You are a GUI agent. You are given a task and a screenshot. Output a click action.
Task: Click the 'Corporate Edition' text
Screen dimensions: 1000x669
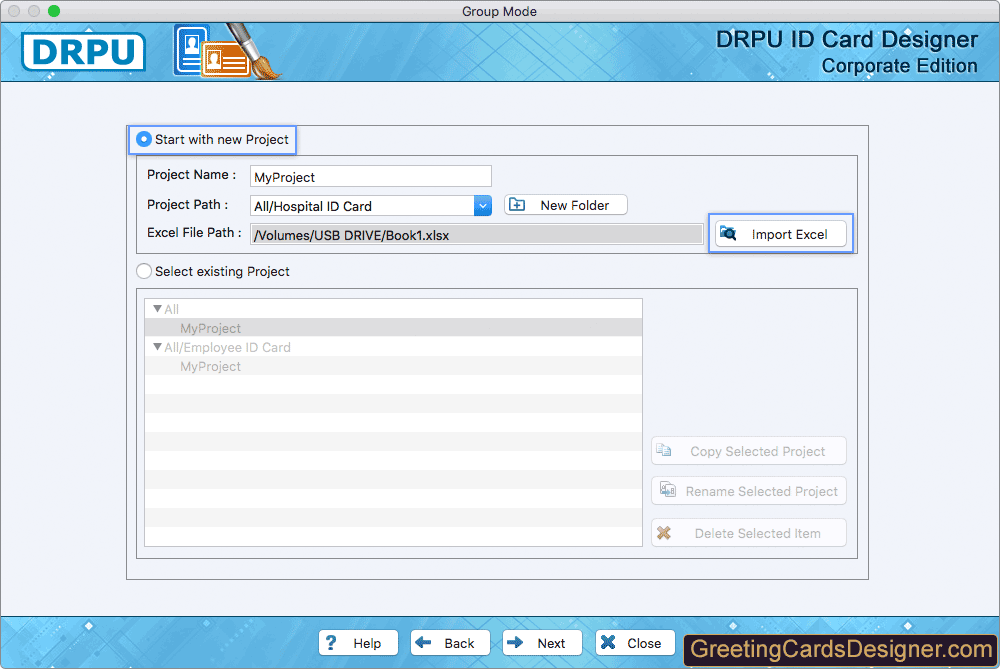[899, 66]
